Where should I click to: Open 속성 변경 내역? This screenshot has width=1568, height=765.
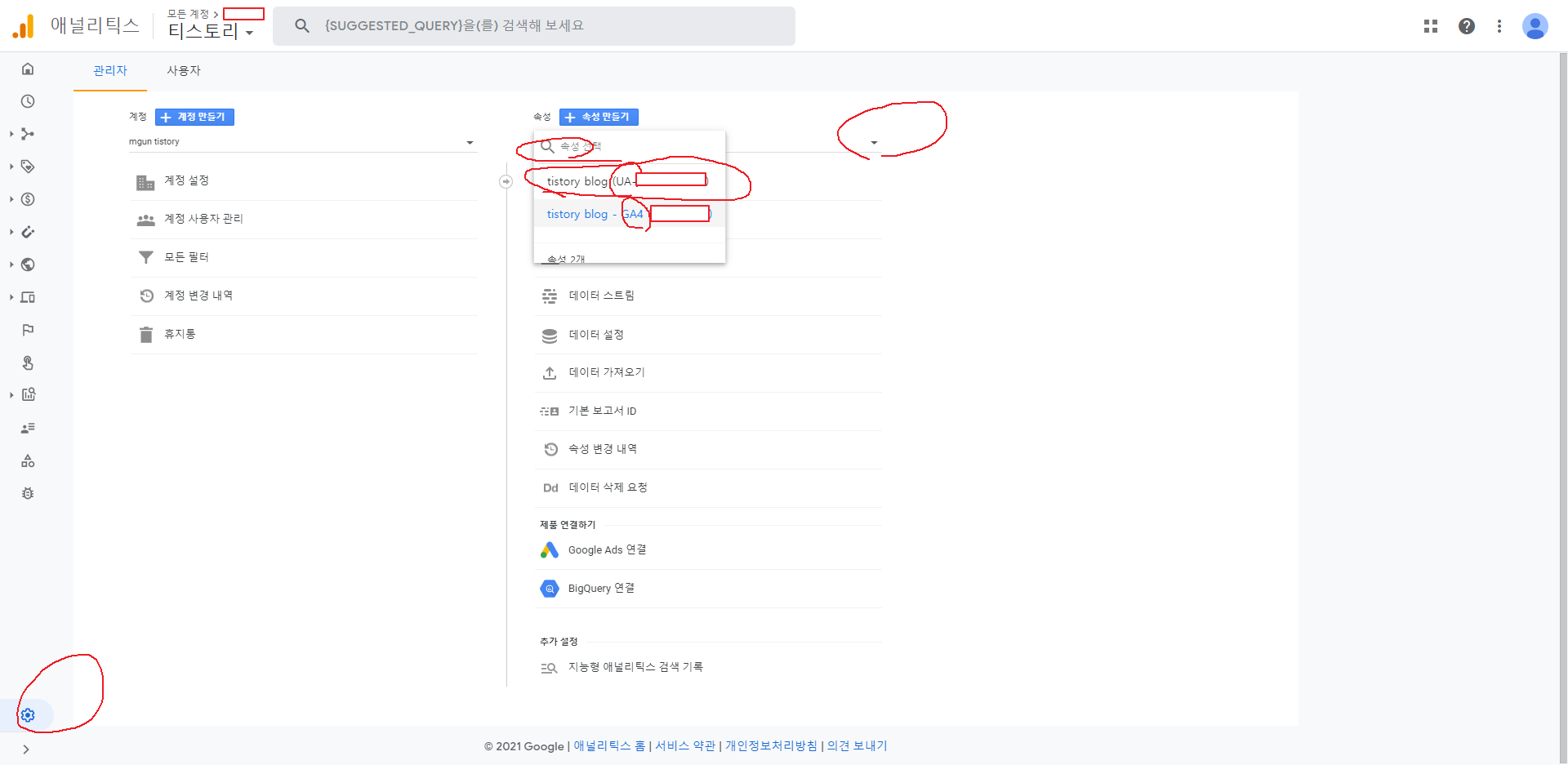pos(709,449)
